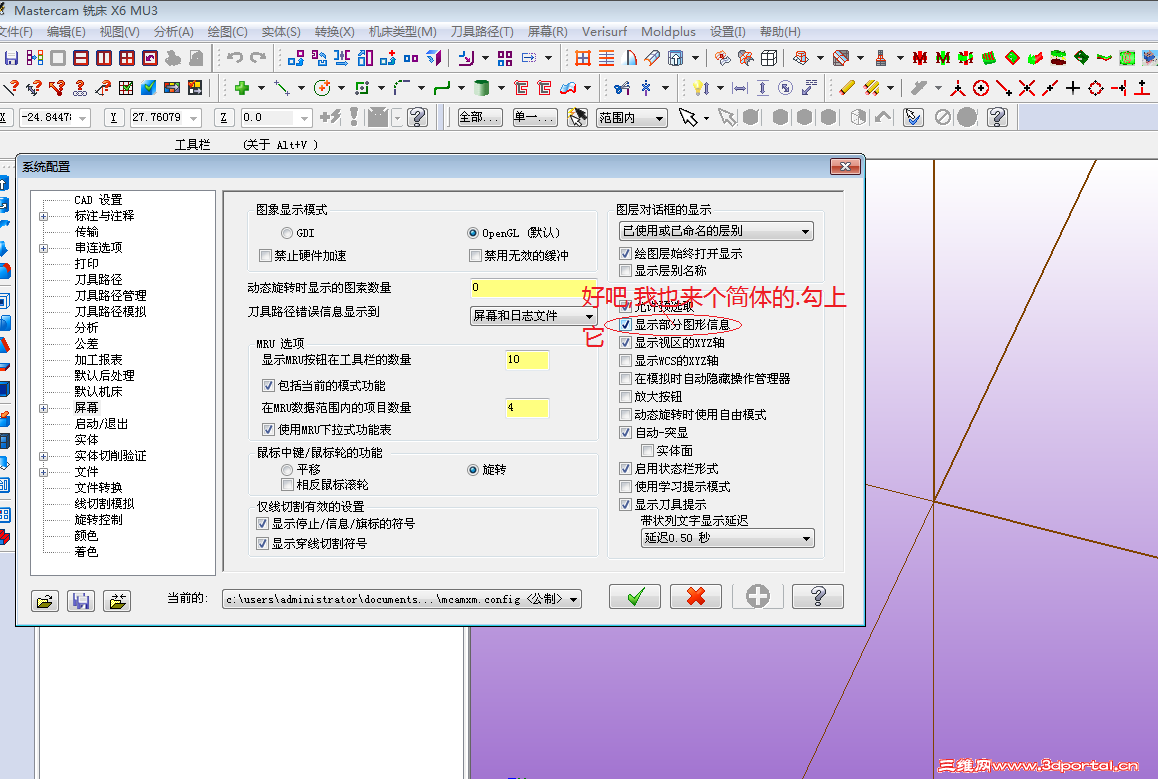This screenshot has width=1158, height=779.
Task: Expand the 串连选项 tree node
Action: [44, 248]
